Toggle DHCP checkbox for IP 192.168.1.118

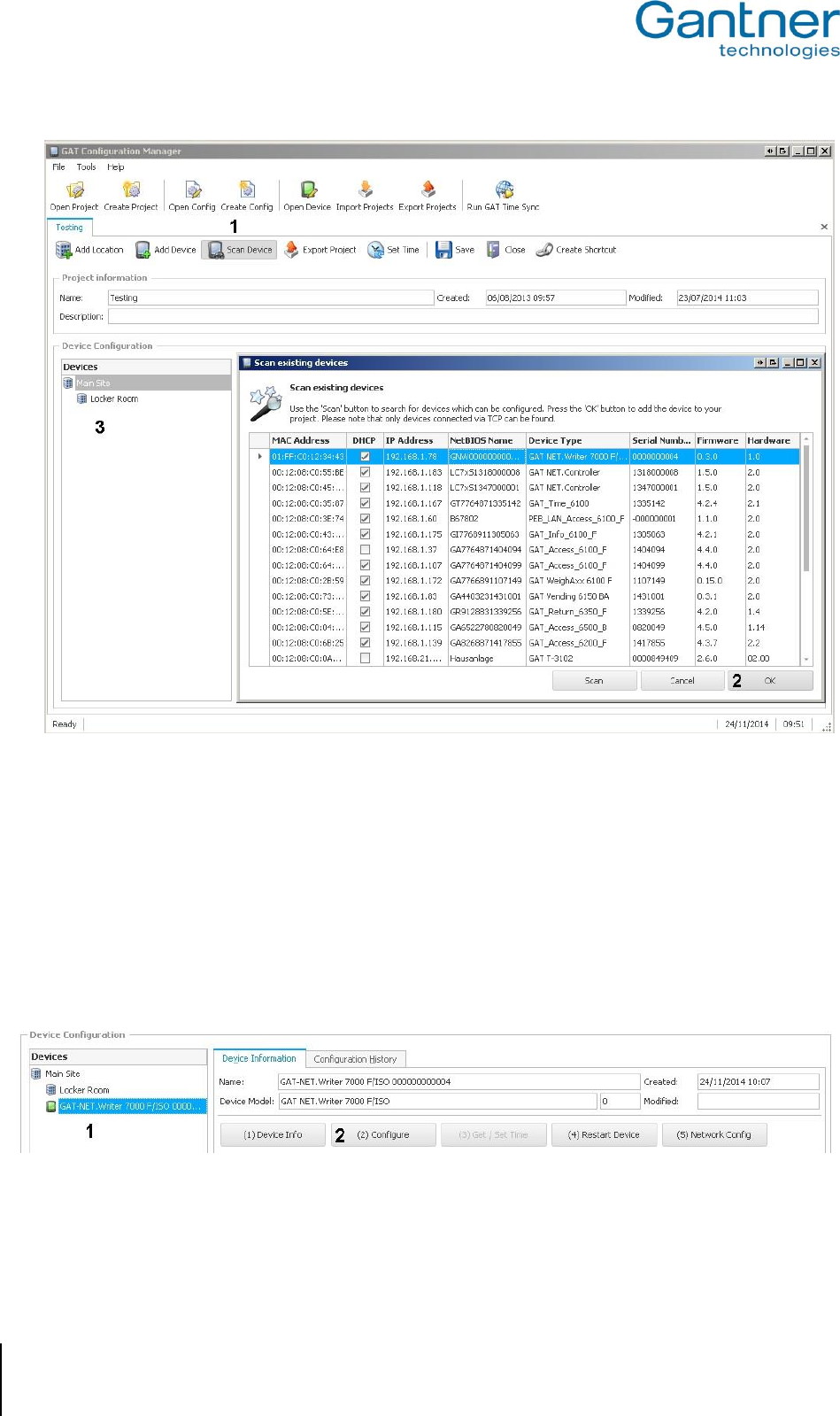click(365, 488)
